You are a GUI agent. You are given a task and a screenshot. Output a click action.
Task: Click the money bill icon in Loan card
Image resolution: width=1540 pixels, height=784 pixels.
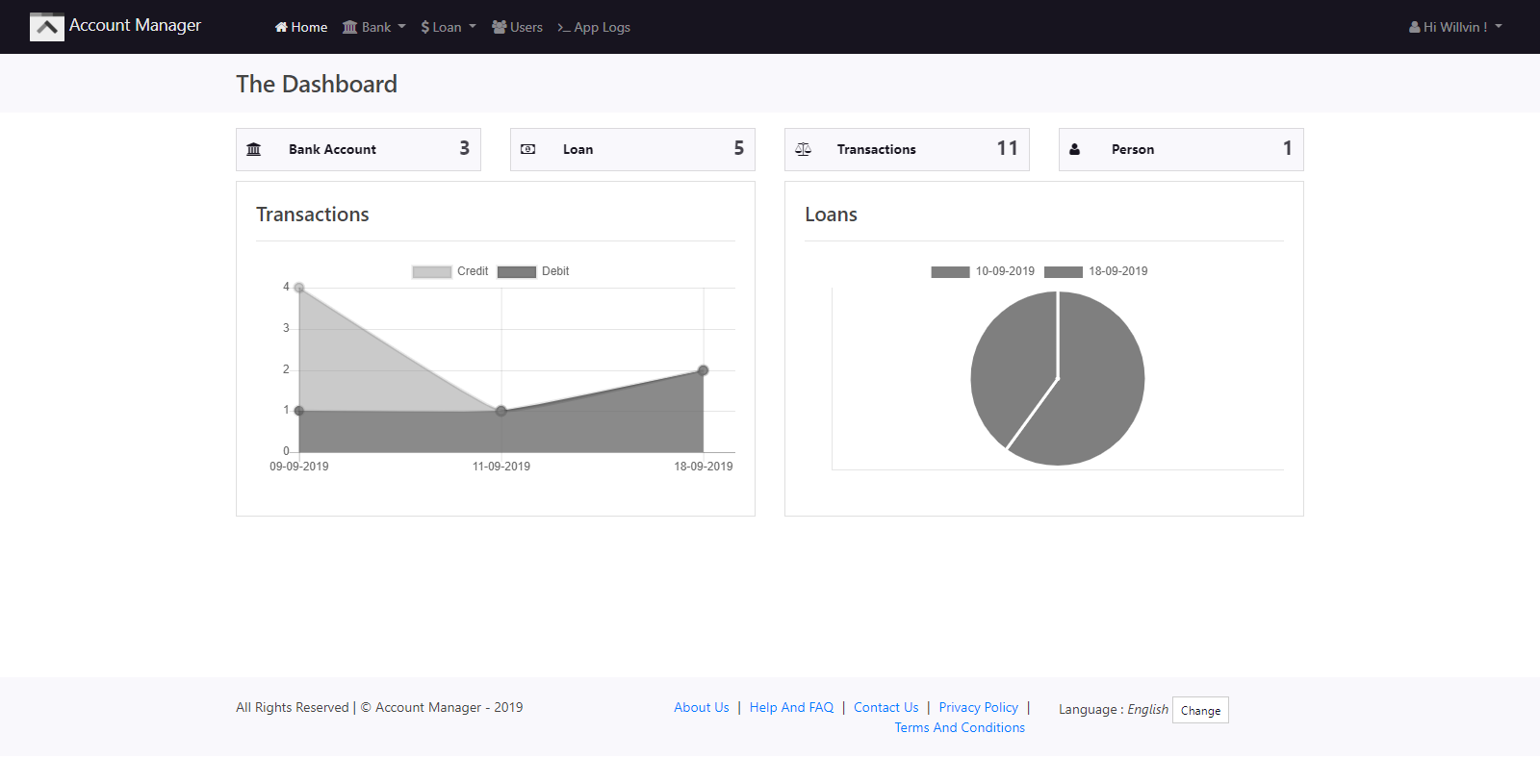(528, 149)
